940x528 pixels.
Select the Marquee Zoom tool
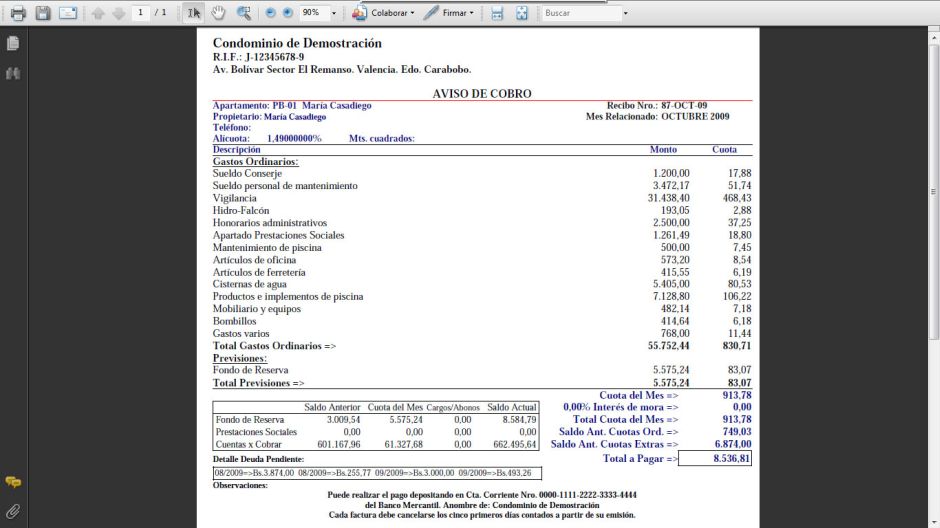(243, 13)
